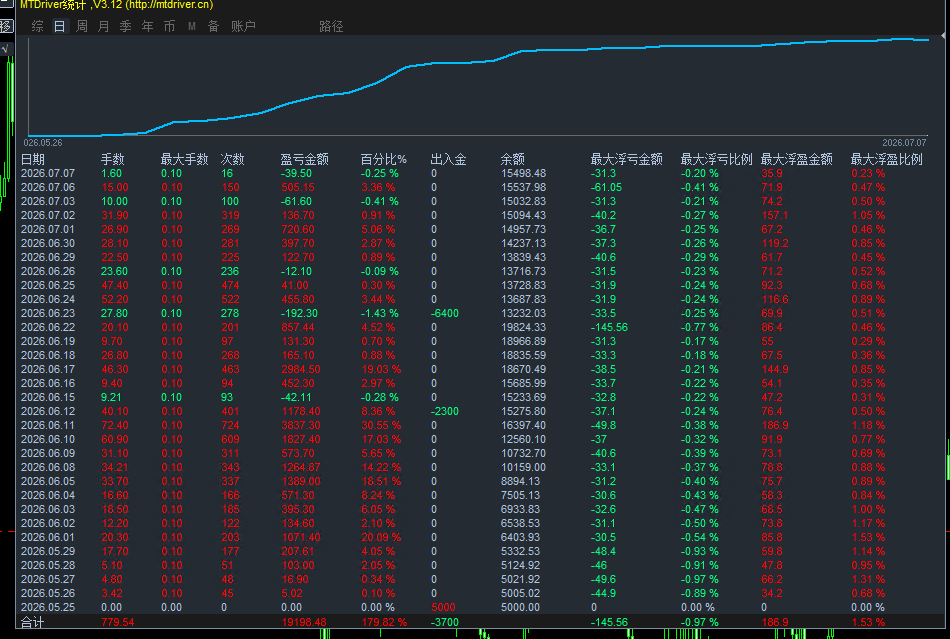The width and height of the screenshot is (950, 639).
Task: Click the 移 move button
Action: tap(5, 26)
